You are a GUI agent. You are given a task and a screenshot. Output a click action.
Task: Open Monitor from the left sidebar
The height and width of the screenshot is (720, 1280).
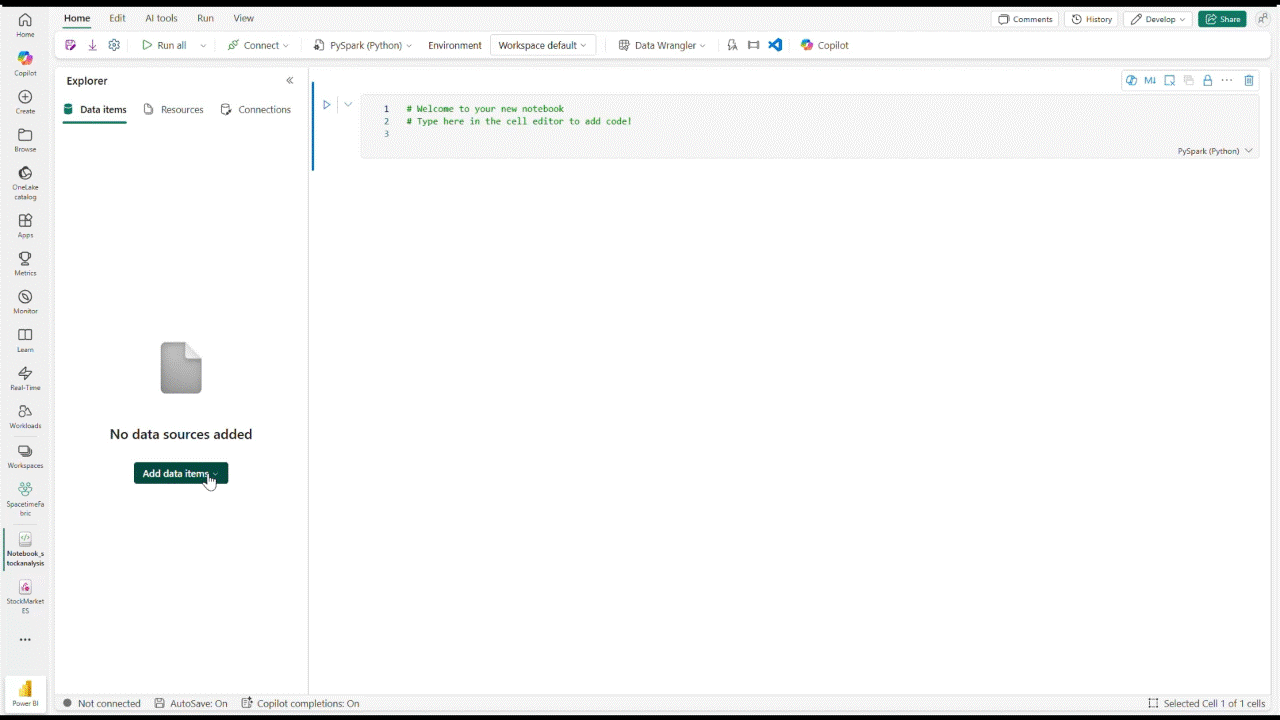click(x=25, y=300)
